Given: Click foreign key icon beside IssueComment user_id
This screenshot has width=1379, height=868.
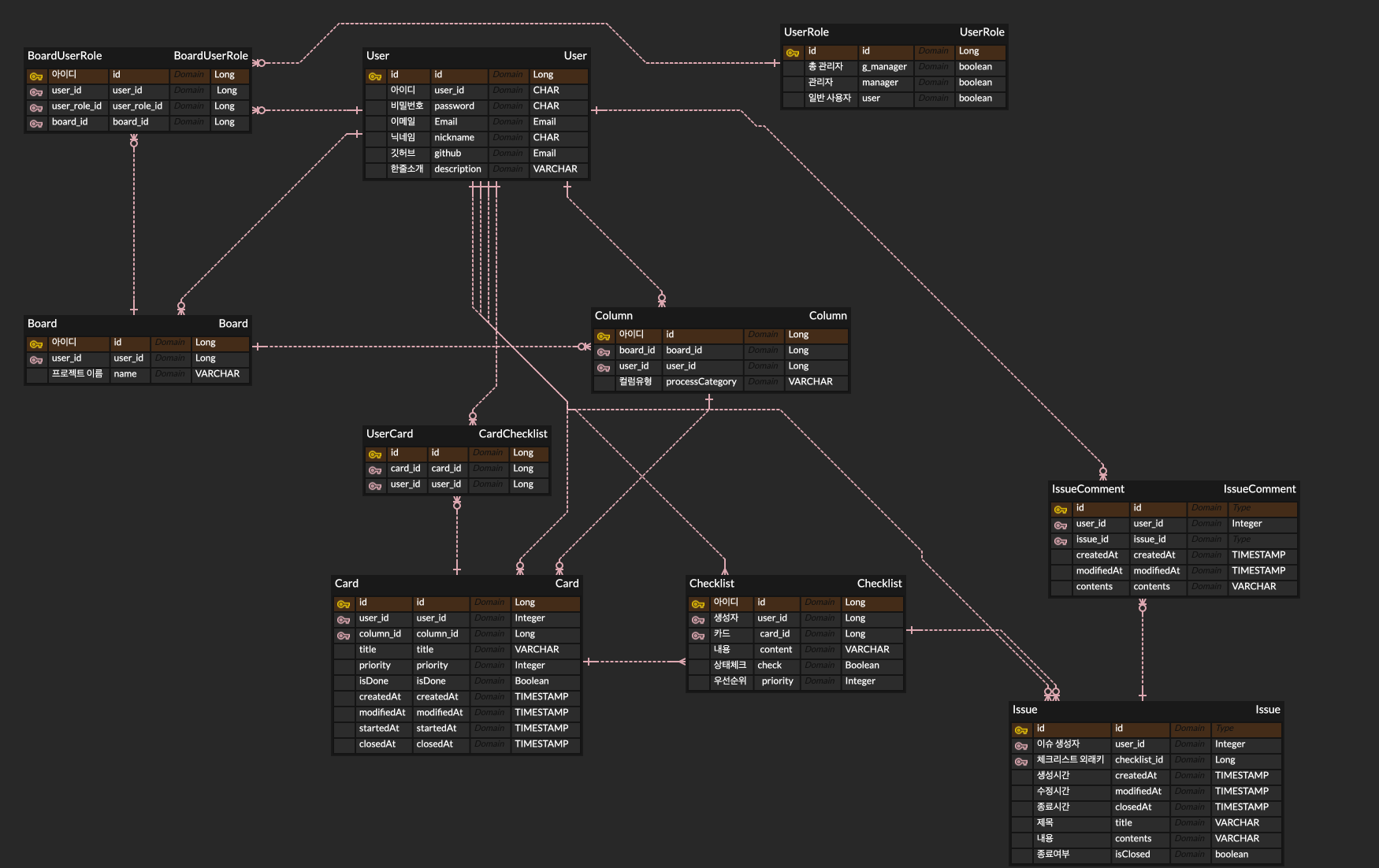Looking at the screenshot, I should (x=1061, y=525).
